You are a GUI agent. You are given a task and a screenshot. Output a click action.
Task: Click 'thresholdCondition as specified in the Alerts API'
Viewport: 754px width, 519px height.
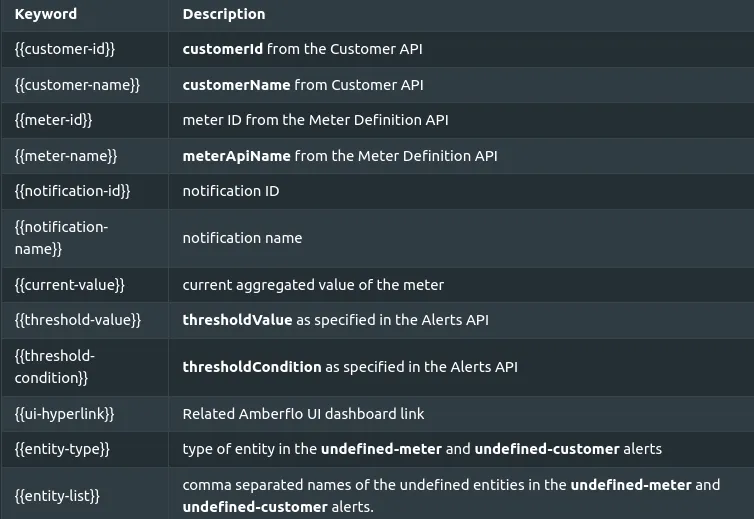click(x=350, y=367)
